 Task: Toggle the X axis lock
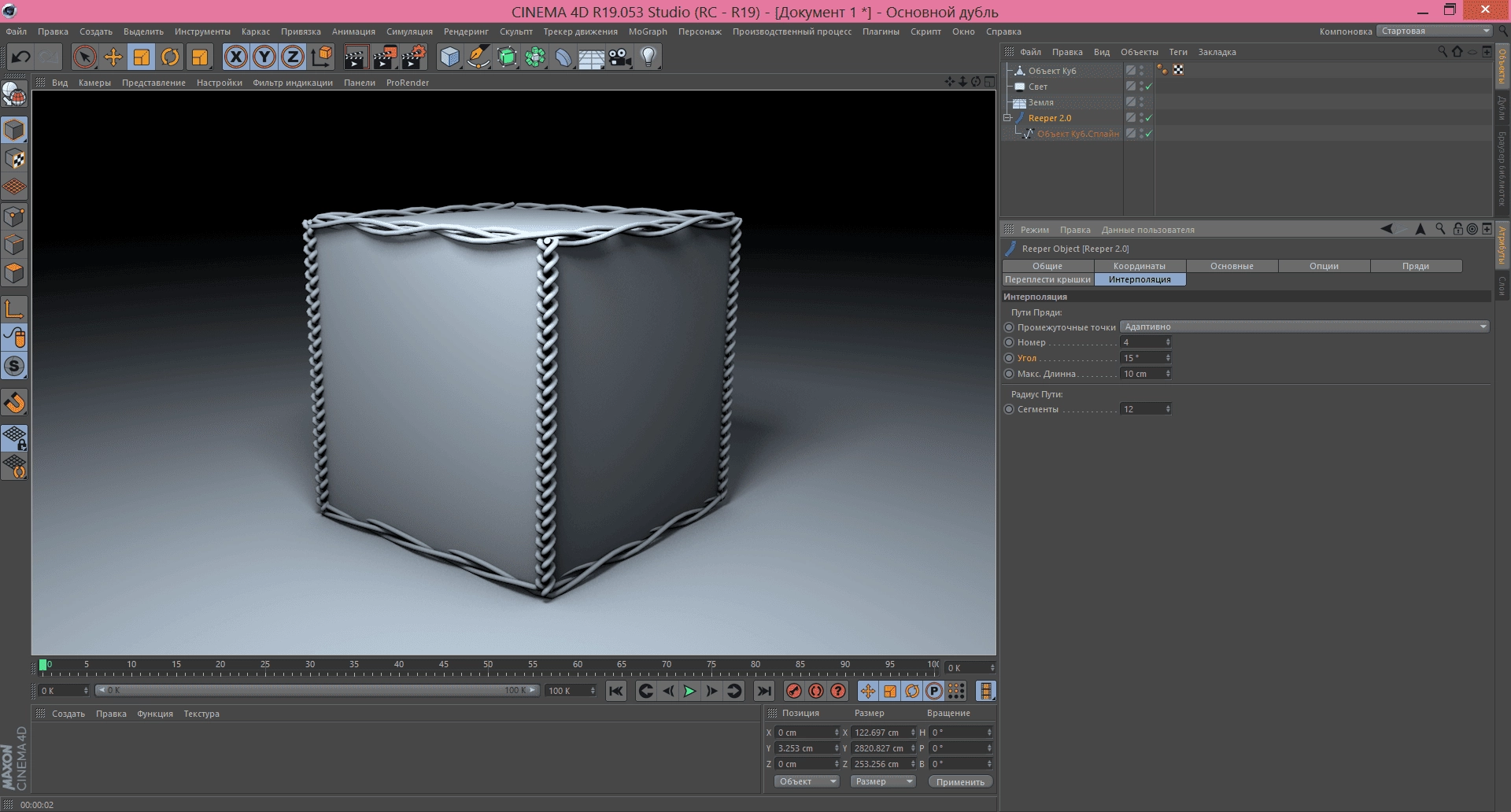click(236, 57)
